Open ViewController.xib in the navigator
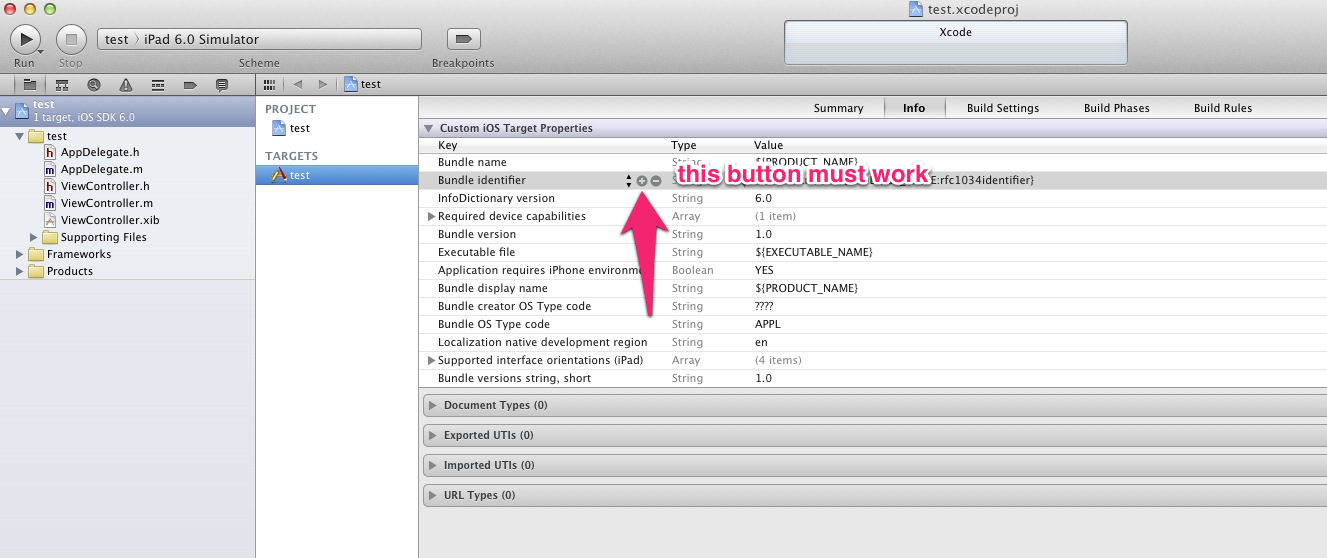 [110, 221]
